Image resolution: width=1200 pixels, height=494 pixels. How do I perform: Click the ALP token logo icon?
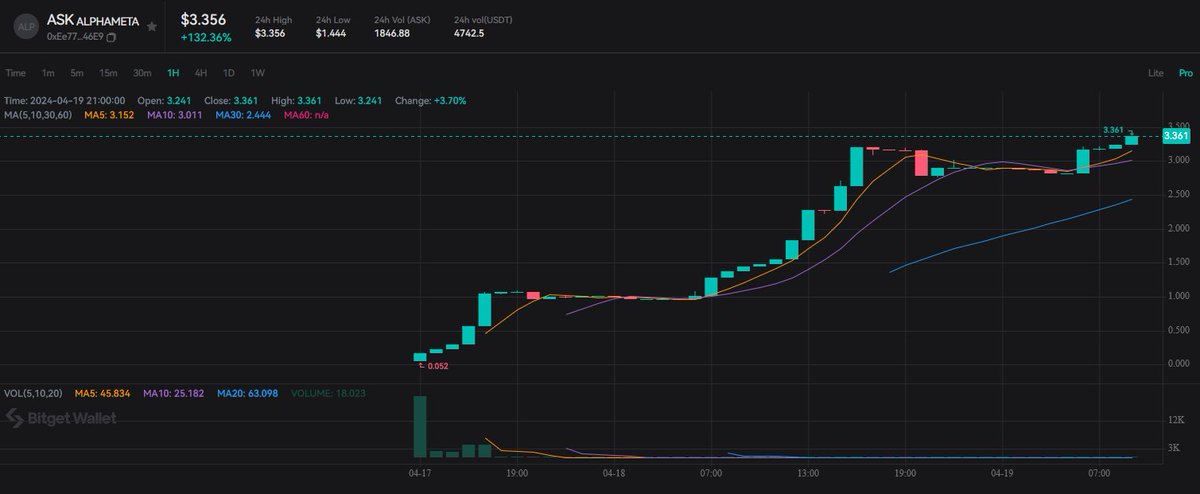[x=26, y=27]
